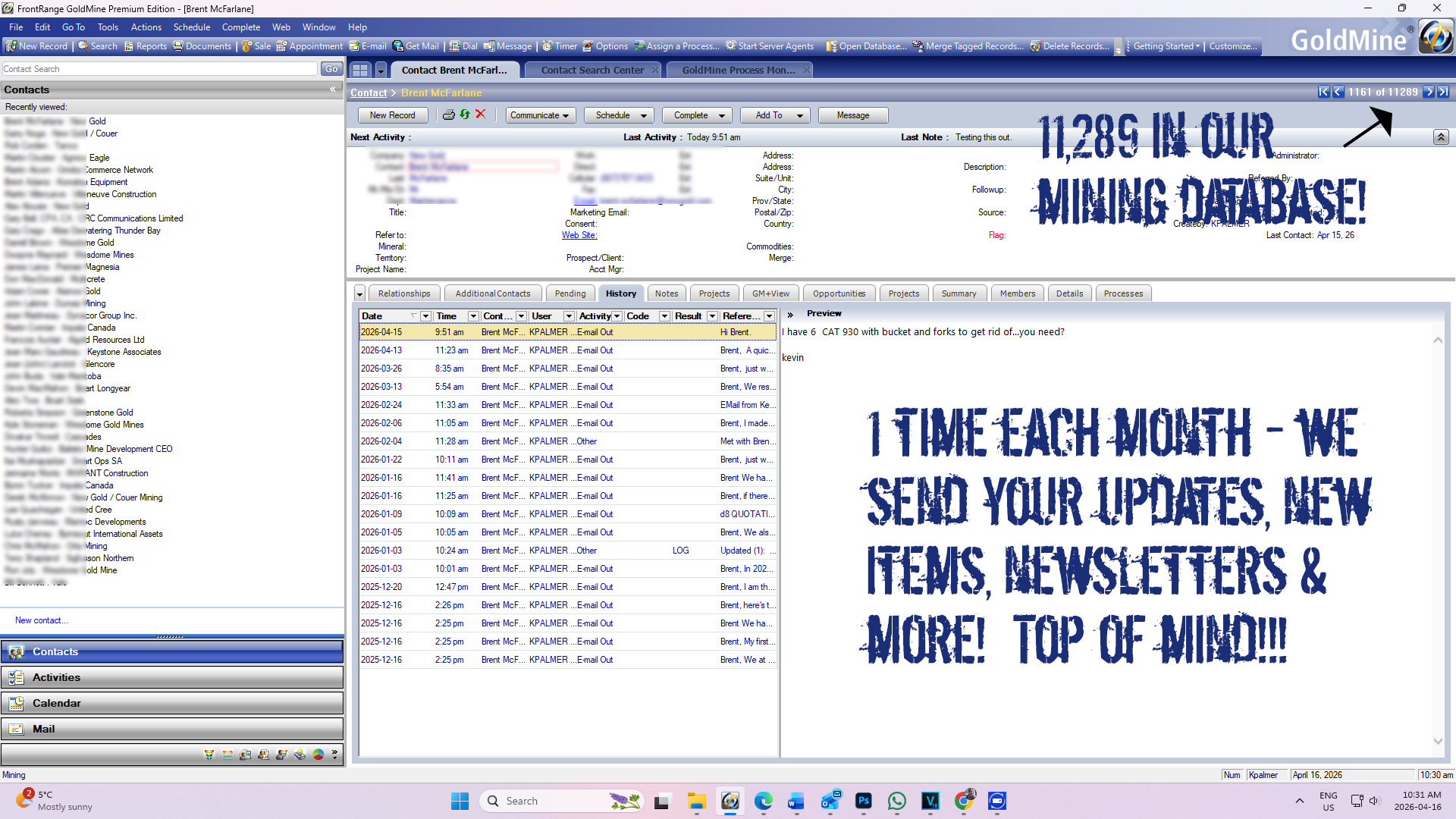Expand the preview pane double chevron
1456x819 pixels.
pos(790,314)
